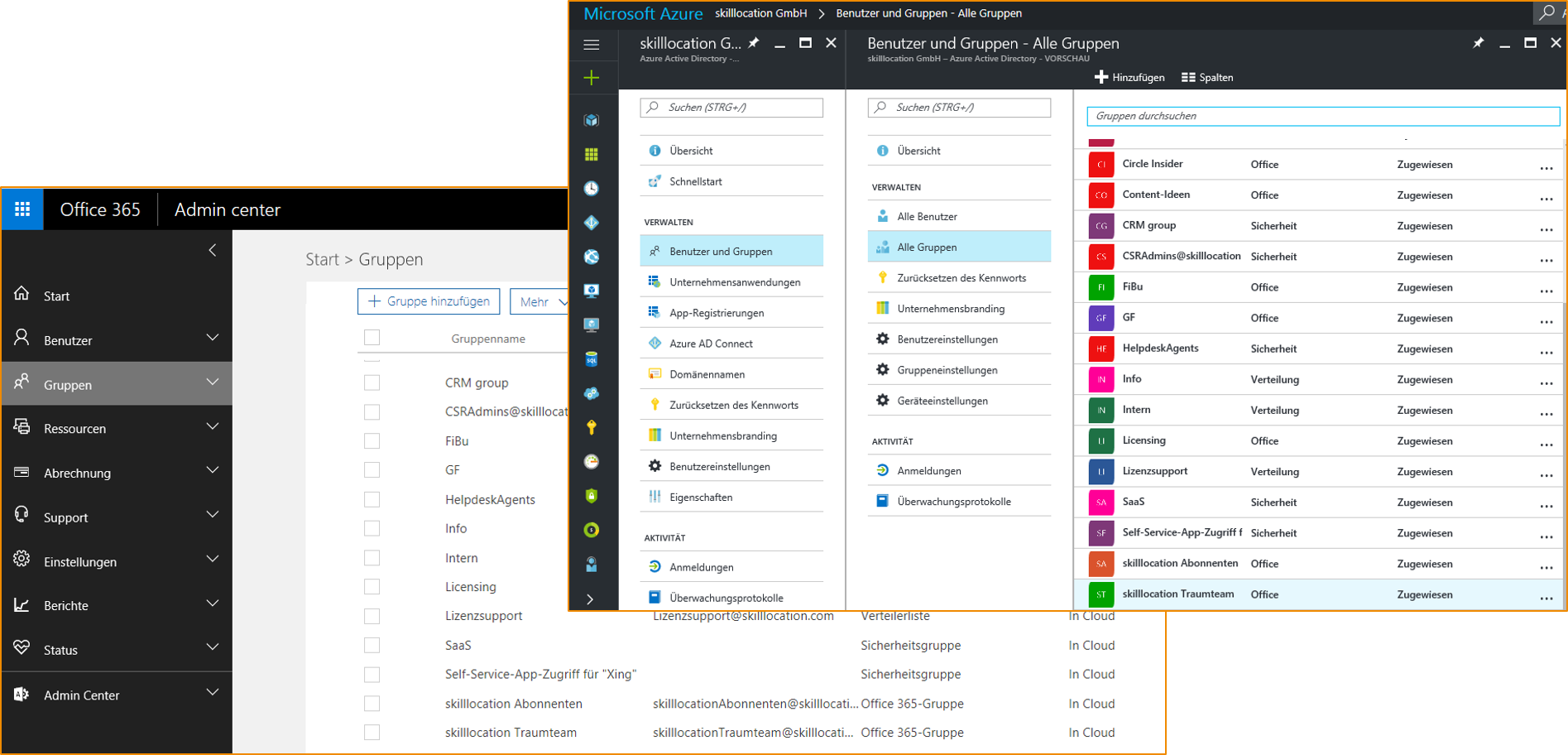Click the first blade's Suchen search field
This screenshot has width=1568, height=755.
pos(731,108)
